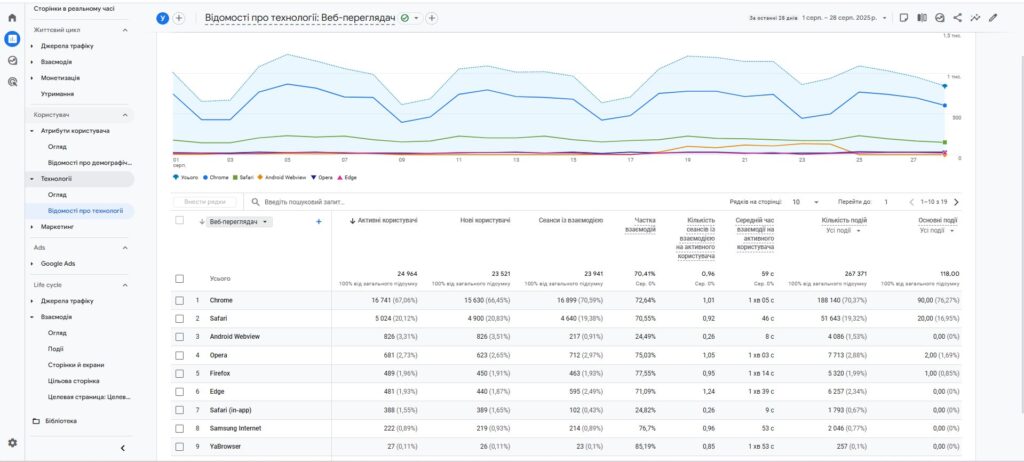
Task: Open the Insights sparkline icon
Action: [975, 18]
